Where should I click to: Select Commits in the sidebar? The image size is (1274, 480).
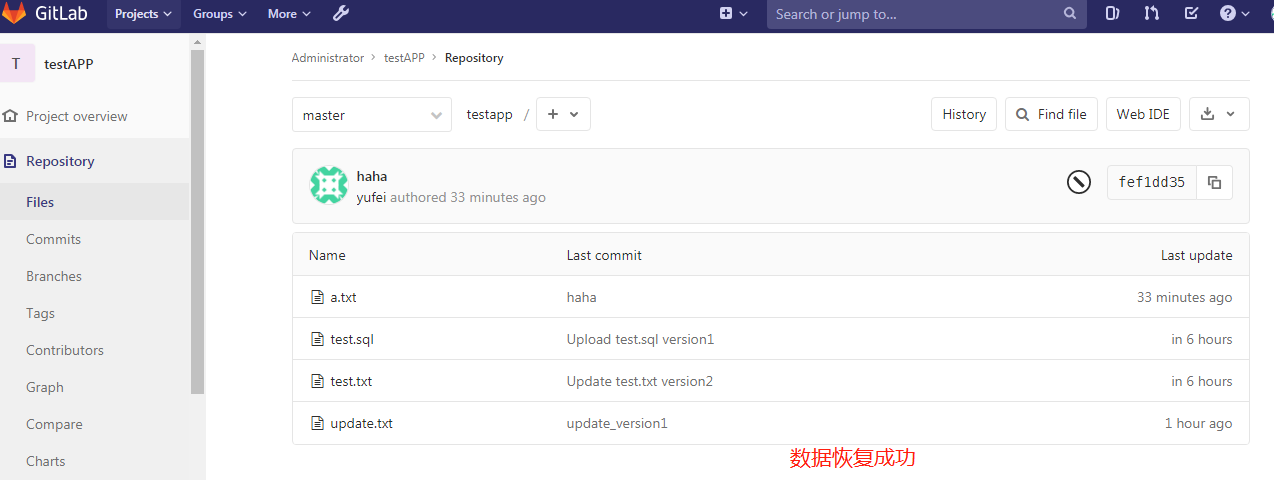tap(54, 239)
